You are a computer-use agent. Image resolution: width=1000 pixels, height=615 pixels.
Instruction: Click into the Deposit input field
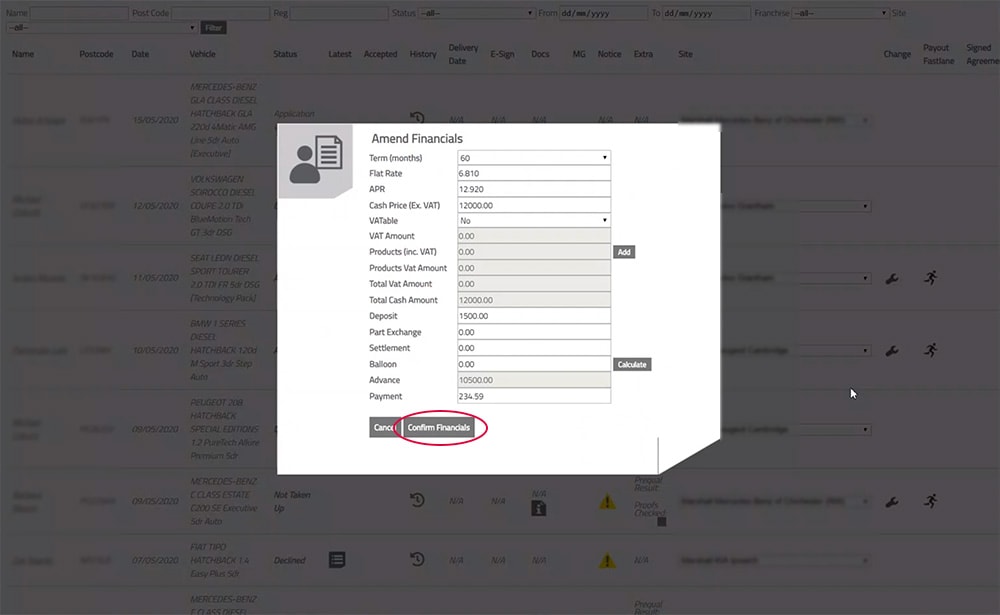(533, 316)
